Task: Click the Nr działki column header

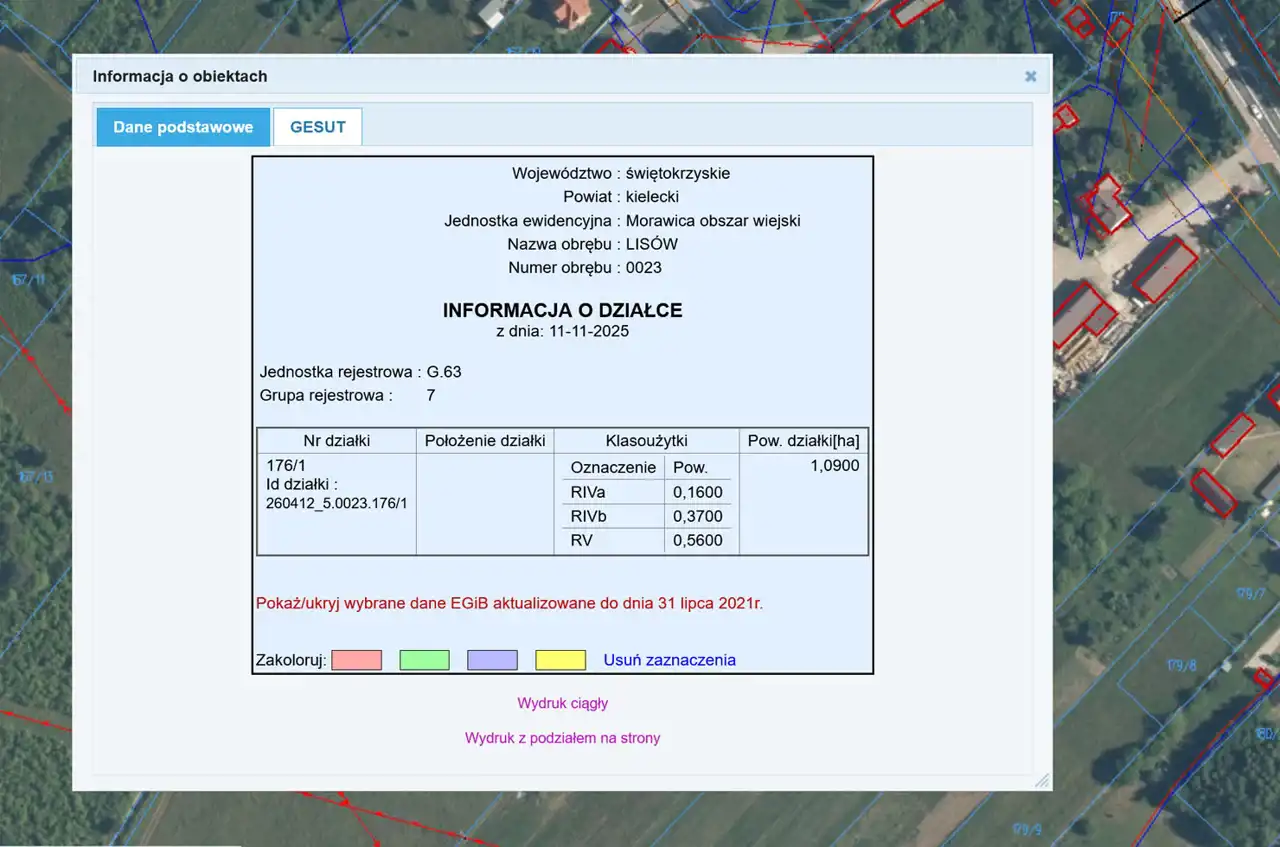Action: pos(337,440)
